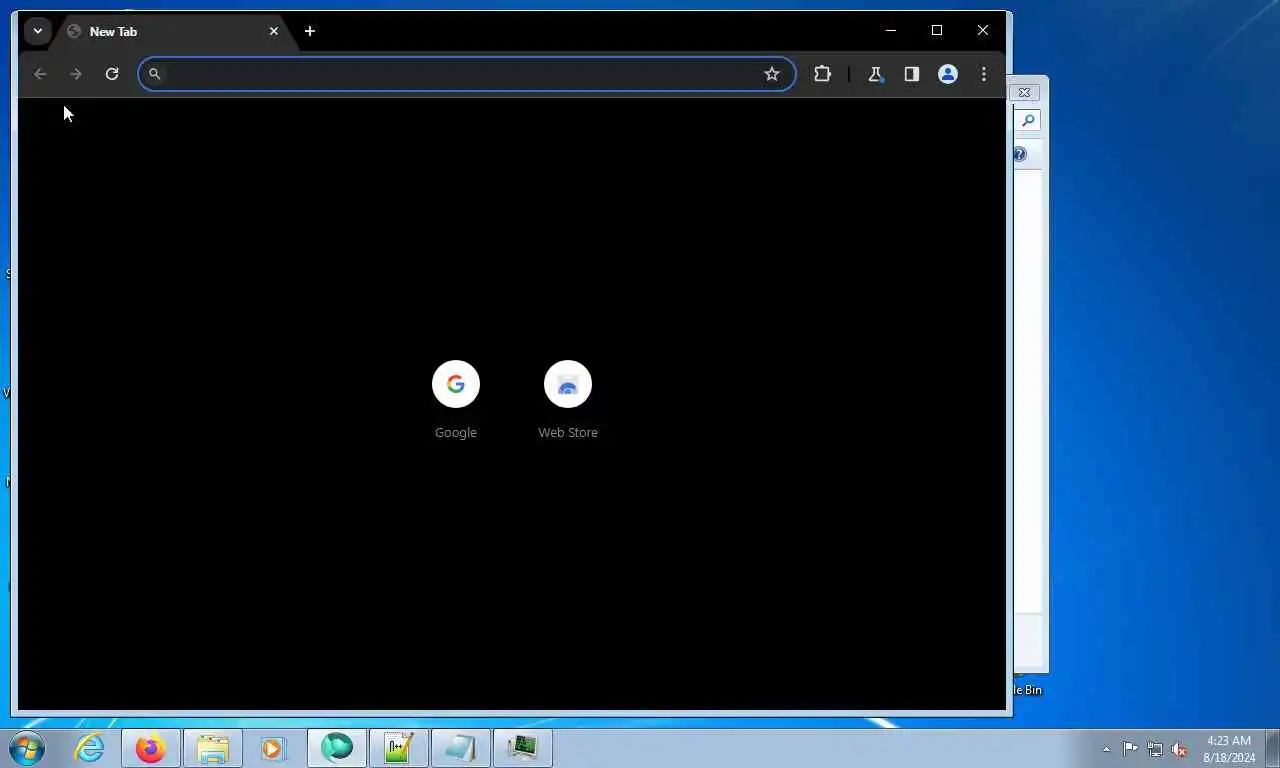
Task: Switch to the teal globe taskbar app
Action: (337, 748)
